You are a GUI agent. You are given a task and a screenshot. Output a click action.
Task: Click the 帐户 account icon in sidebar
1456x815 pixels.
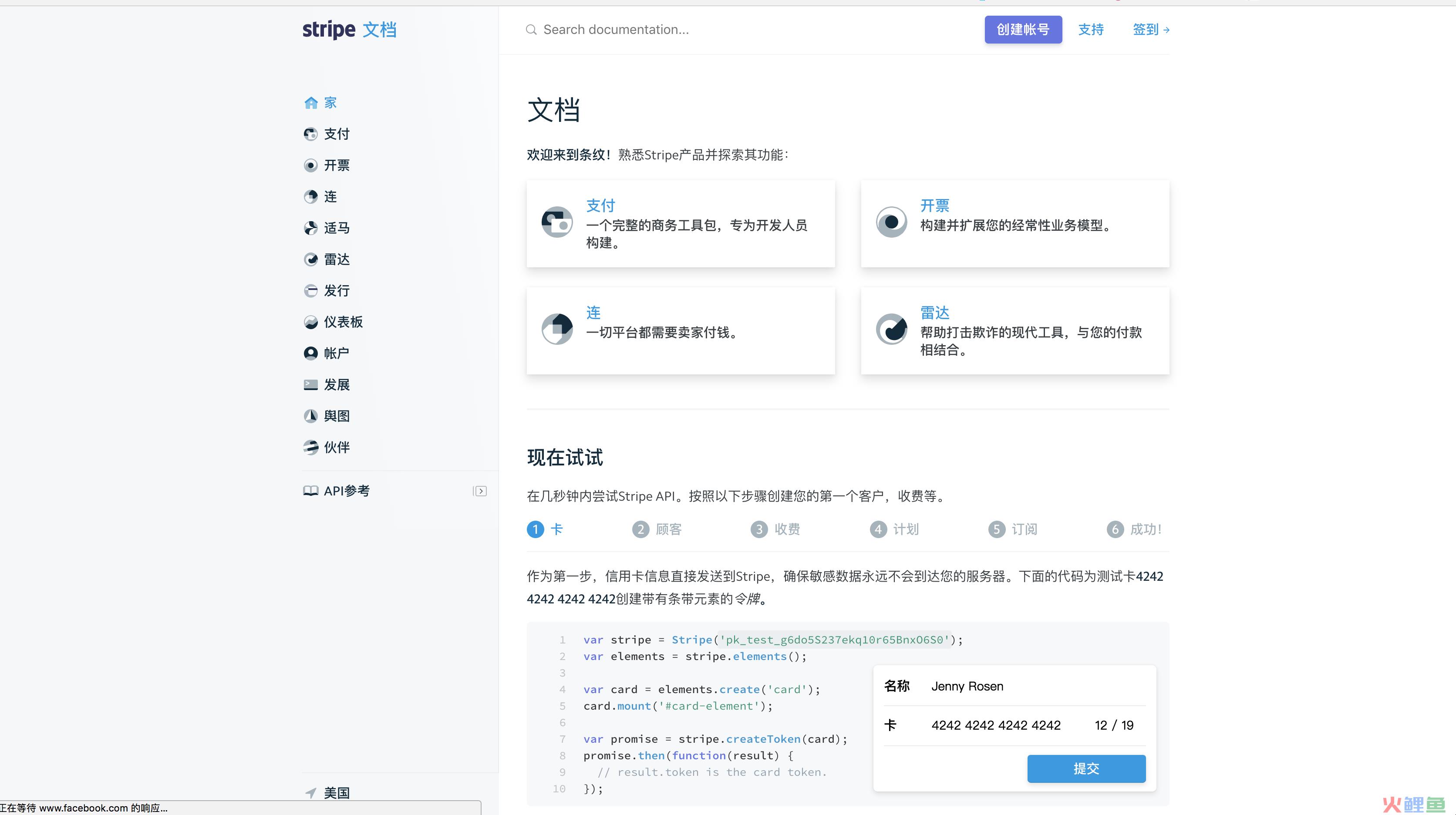(311, 353)
